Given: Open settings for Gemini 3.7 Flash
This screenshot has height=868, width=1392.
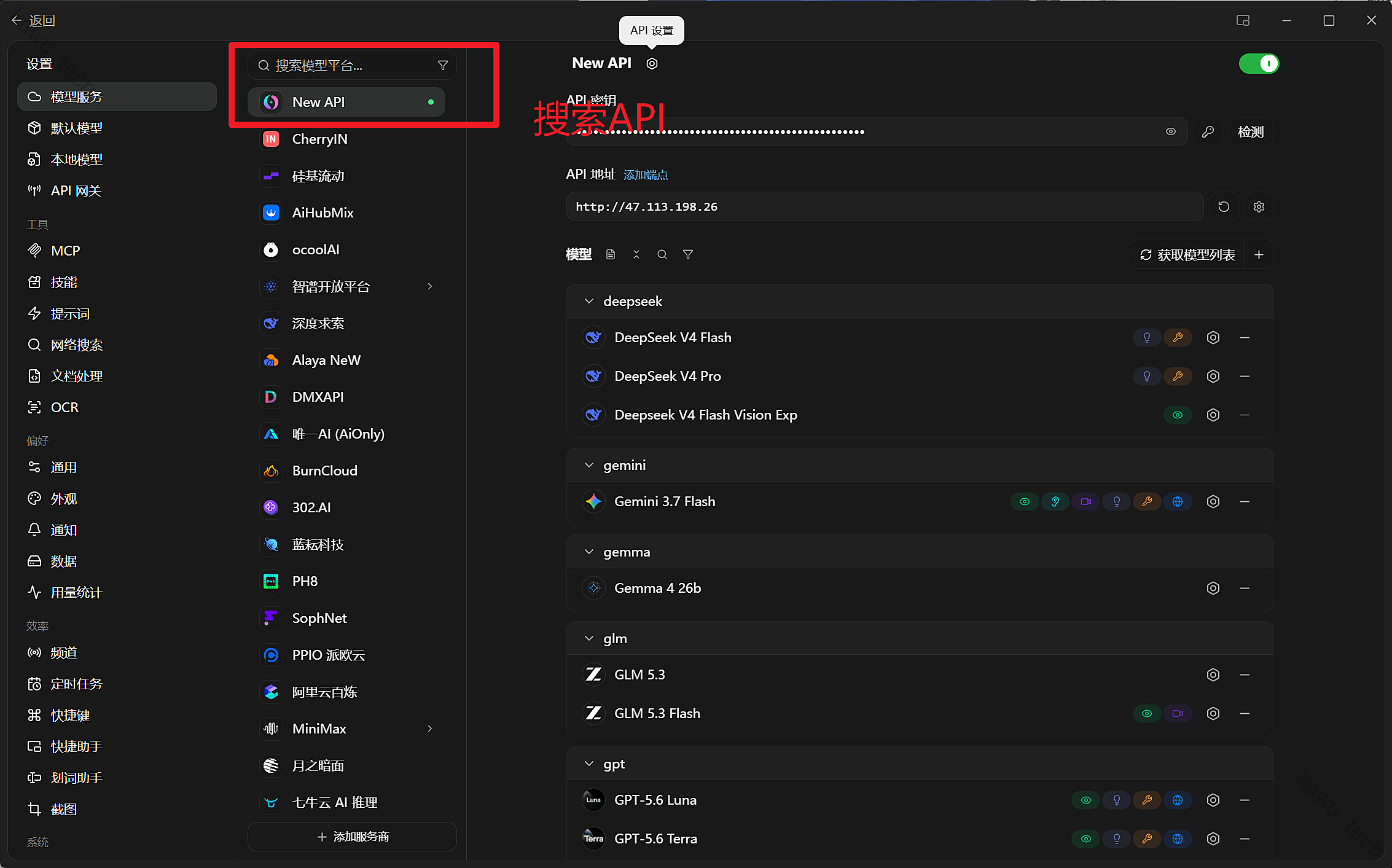Looking at the screenshot, I should tap(1213, 501).
